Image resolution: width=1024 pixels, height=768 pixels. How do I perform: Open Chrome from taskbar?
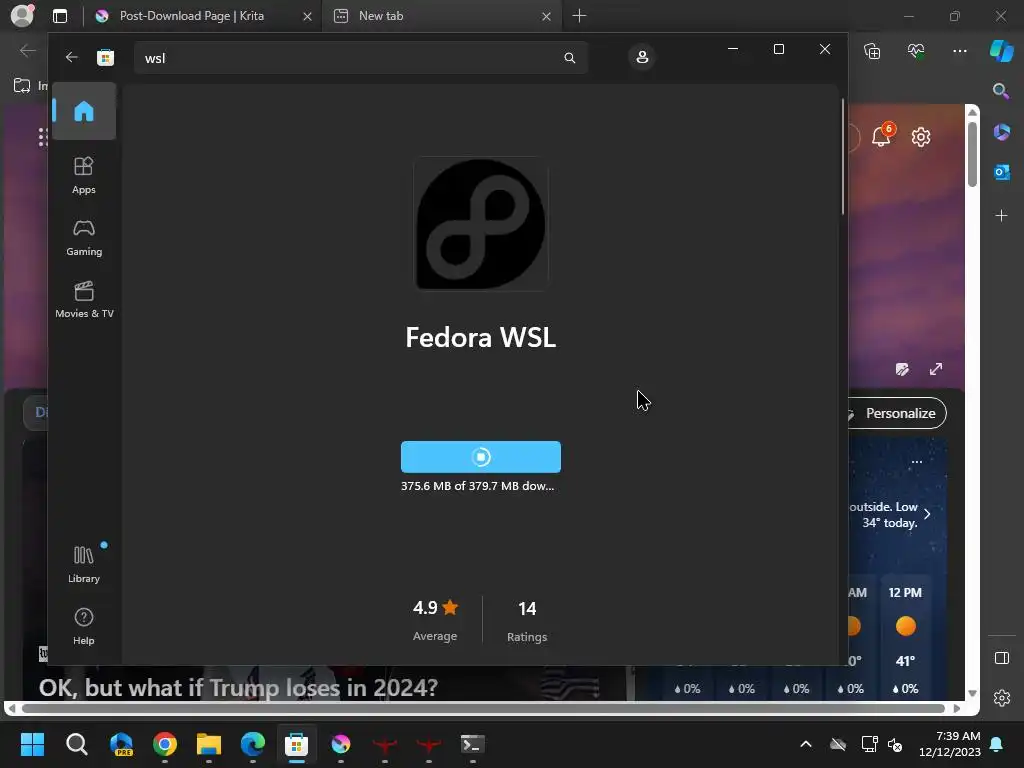(x=165, y=744)
